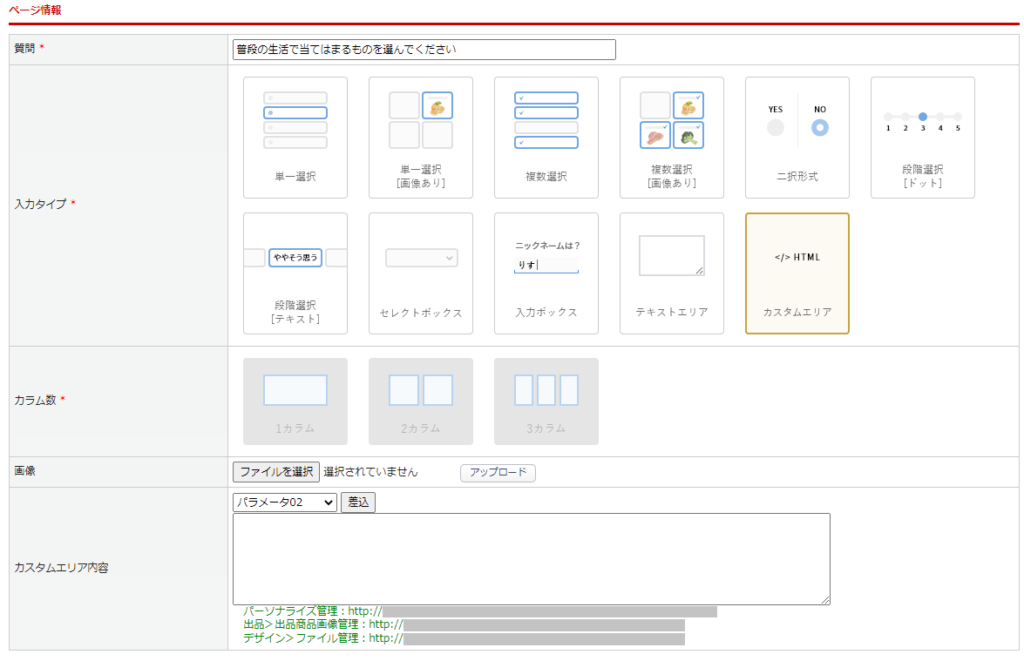Click the 差込 insert button

click(x=358, y=502)
